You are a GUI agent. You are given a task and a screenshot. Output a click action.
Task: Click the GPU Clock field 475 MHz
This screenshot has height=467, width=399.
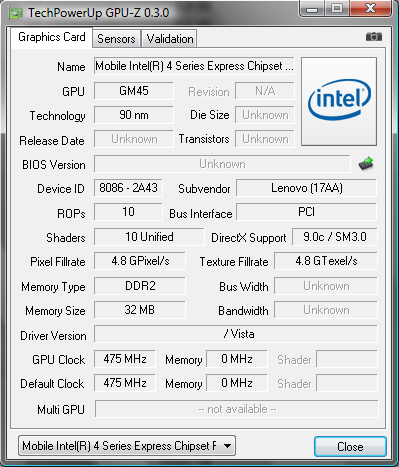[x=125, y=359]
